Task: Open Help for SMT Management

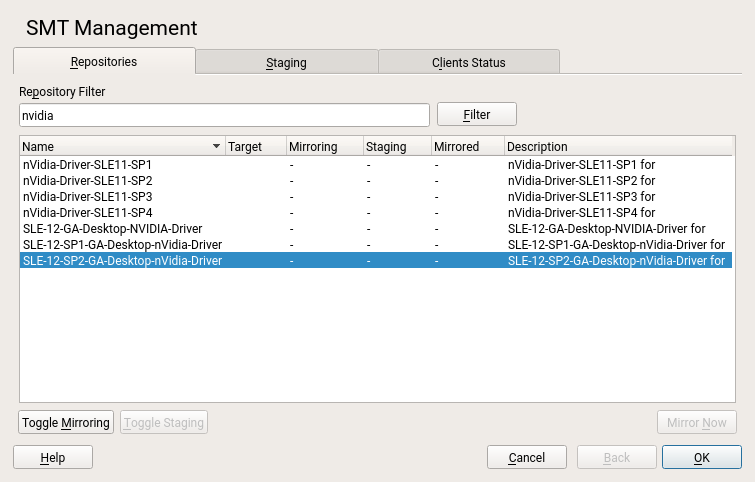Action: 53,457
